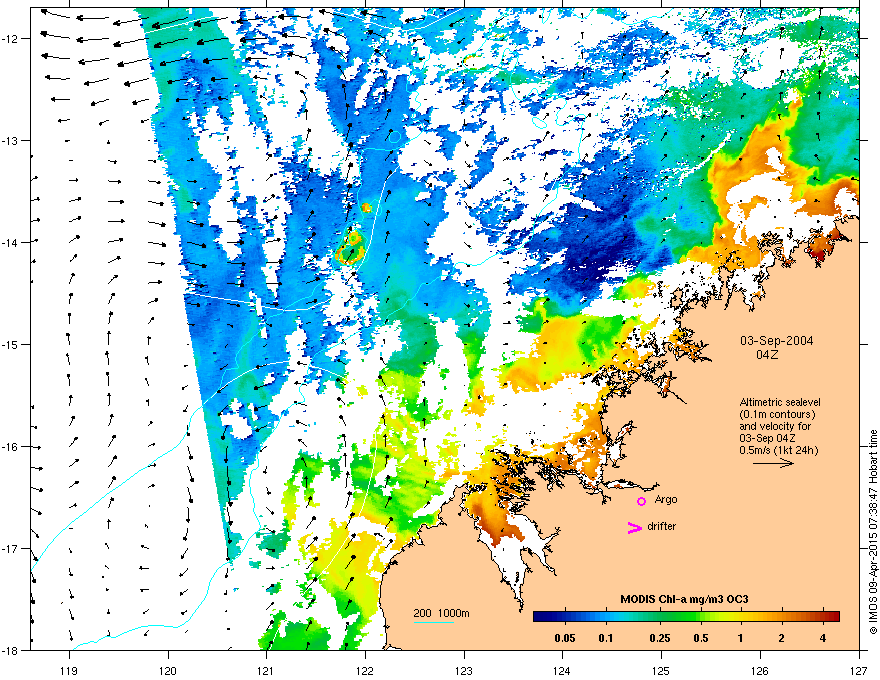880x680 pixels.
Task: Click the magenta Argo circle marker in legend
Action: point(641,501)
